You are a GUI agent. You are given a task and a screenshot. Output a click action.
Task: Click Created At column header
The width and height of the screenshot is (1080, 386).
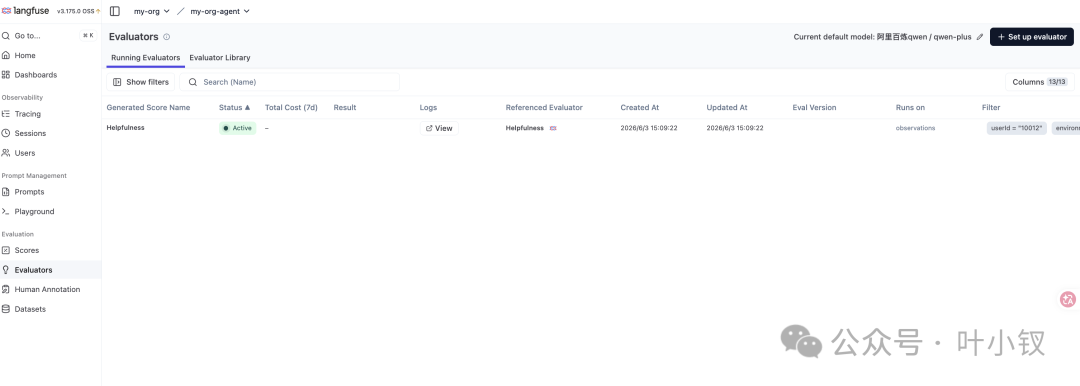(x=640, y=108)
